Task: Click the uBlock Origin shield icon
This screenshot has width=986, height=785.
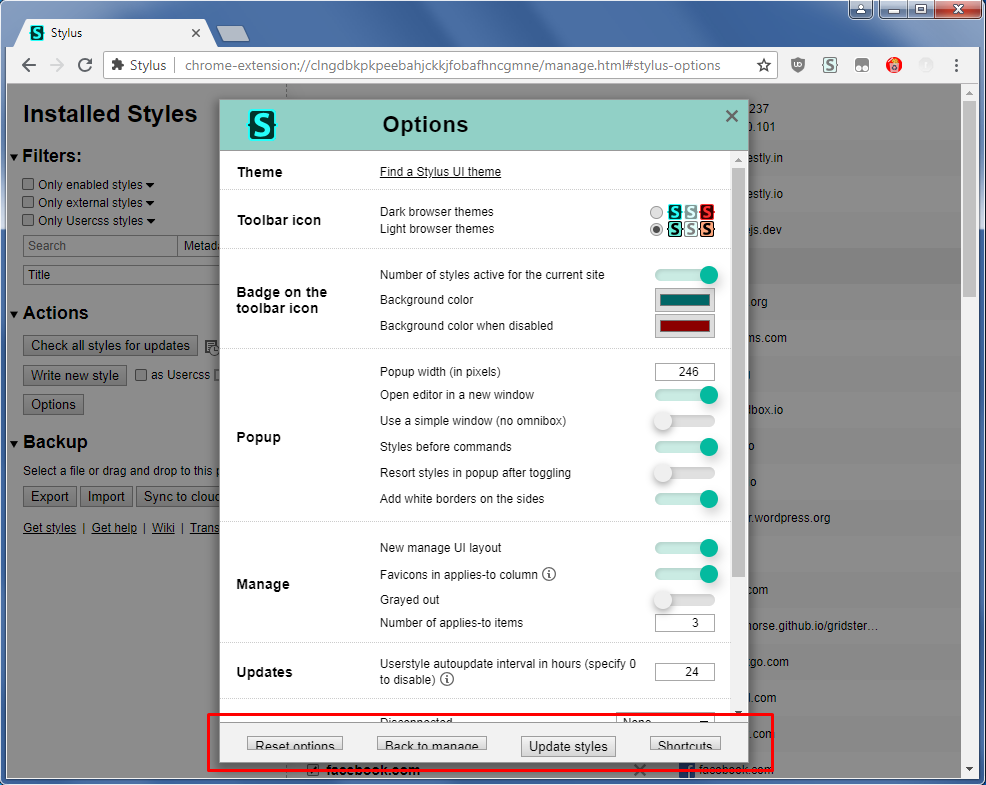Action: pyautogui.click(x=797, y=64)
